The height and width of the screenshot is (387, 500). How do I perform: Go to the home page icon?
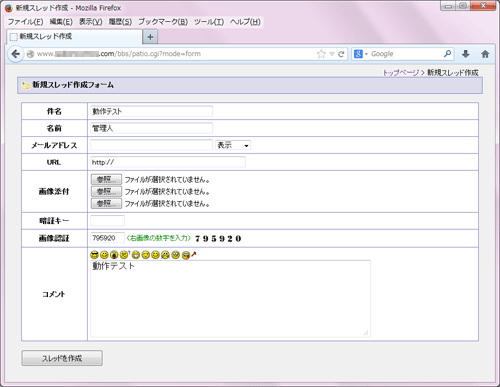485,54
